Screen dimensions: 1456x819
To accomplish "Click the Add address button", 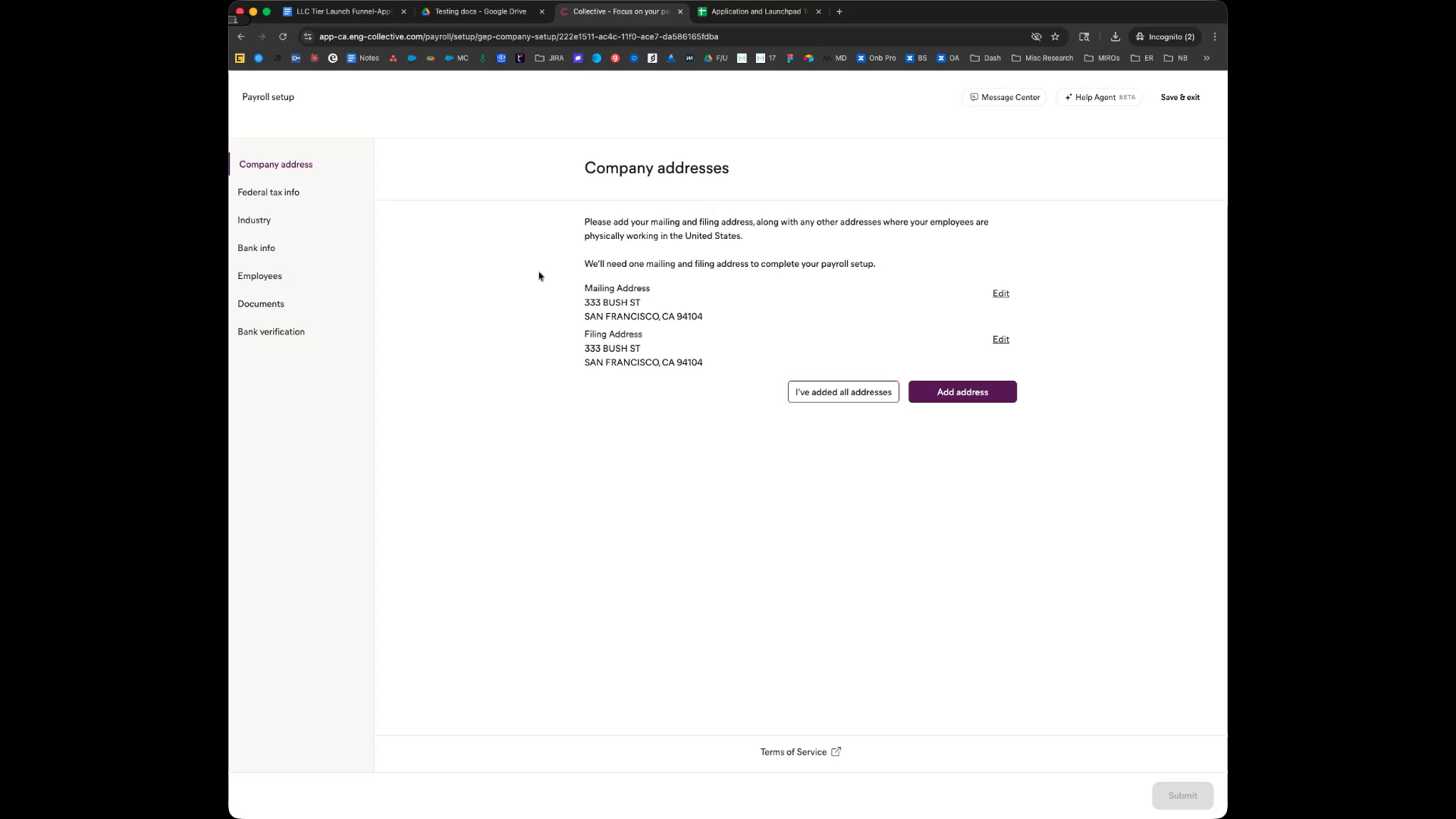I will click(x=962, y=392).
